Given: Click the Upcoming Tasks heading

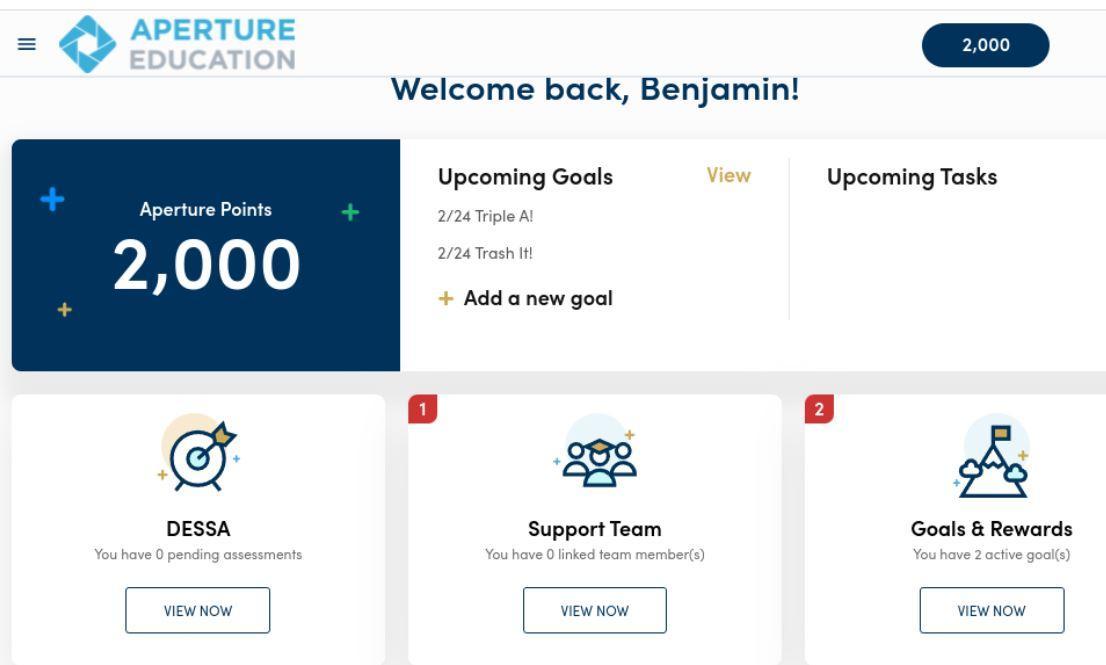Looking at the screenshot, I should (912, 177).
